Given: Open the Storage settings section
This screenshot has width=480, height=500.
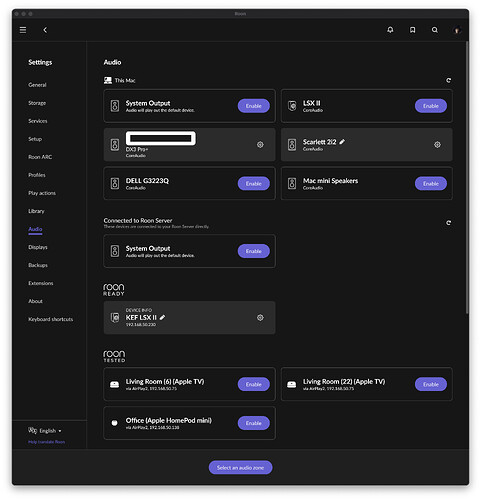Looking at the screenshot, I should coord(37,103).
